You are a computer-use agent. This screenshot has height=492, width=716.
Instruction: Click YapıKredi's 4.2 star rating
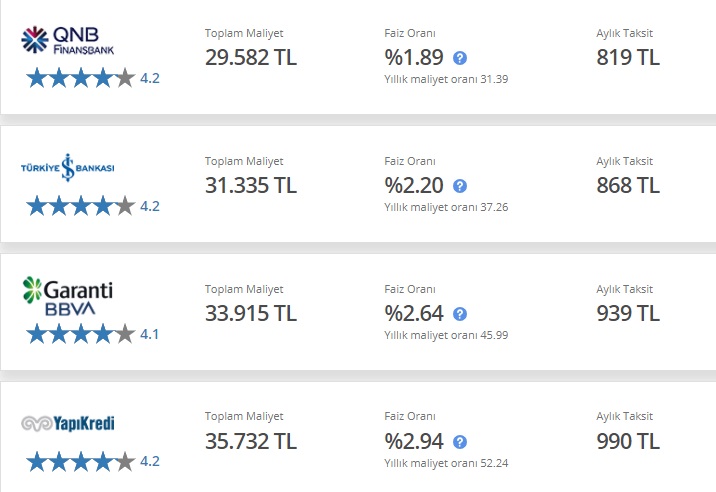(93, 461)
